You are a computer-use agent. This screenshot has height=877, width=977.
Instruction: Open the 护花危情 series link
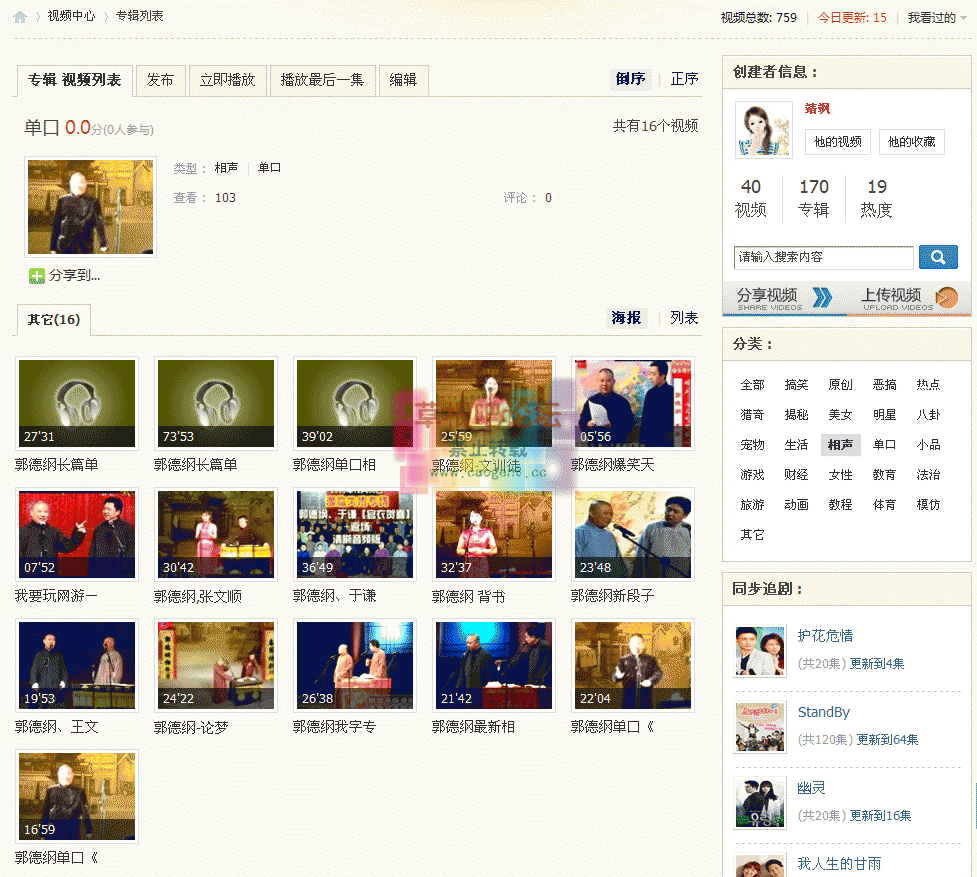click(x=825, y=636)
